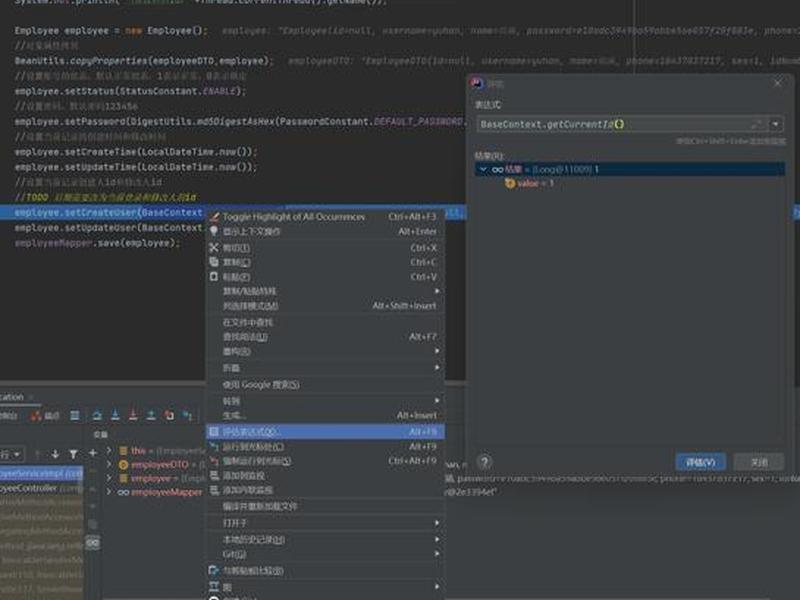Expand the employeeMapper variable node

point(109,492)
